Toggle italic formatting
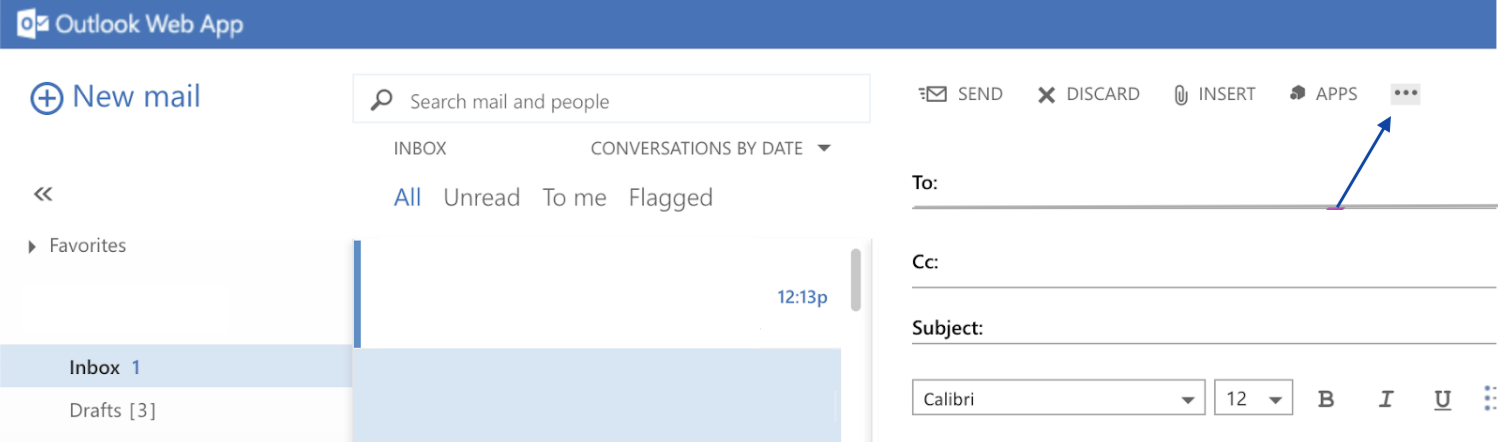The image size is (1498, 442). pos(1385,399)
